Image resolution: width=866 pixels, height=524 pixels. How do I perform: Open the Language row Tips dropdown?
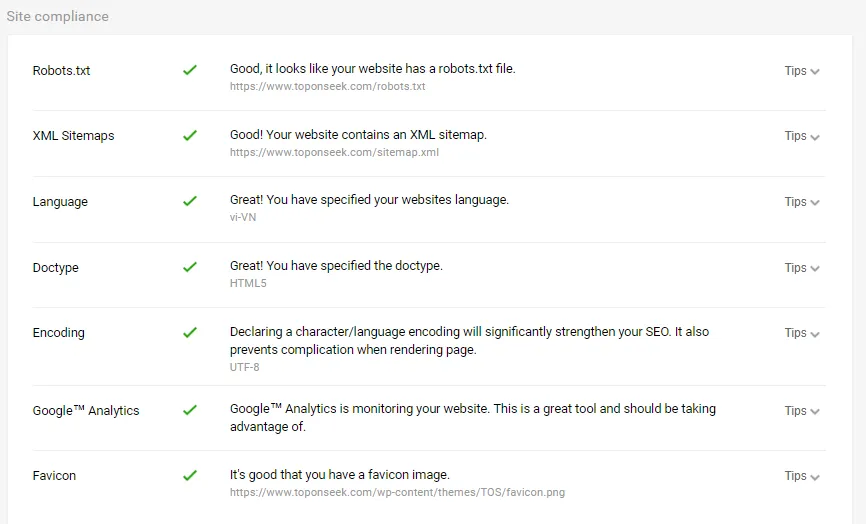point(802,202)
